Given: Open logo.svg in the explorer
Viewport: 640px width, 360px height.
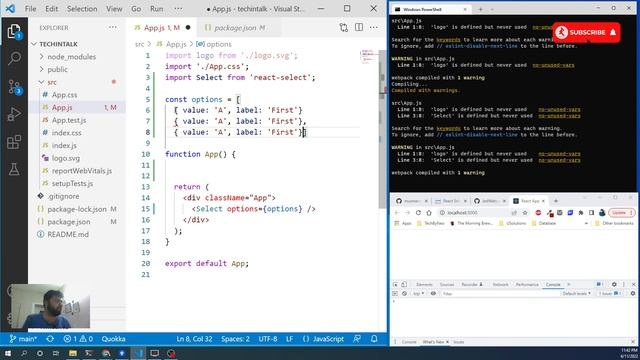Looking at the screenshot, I should click(66, 158).
